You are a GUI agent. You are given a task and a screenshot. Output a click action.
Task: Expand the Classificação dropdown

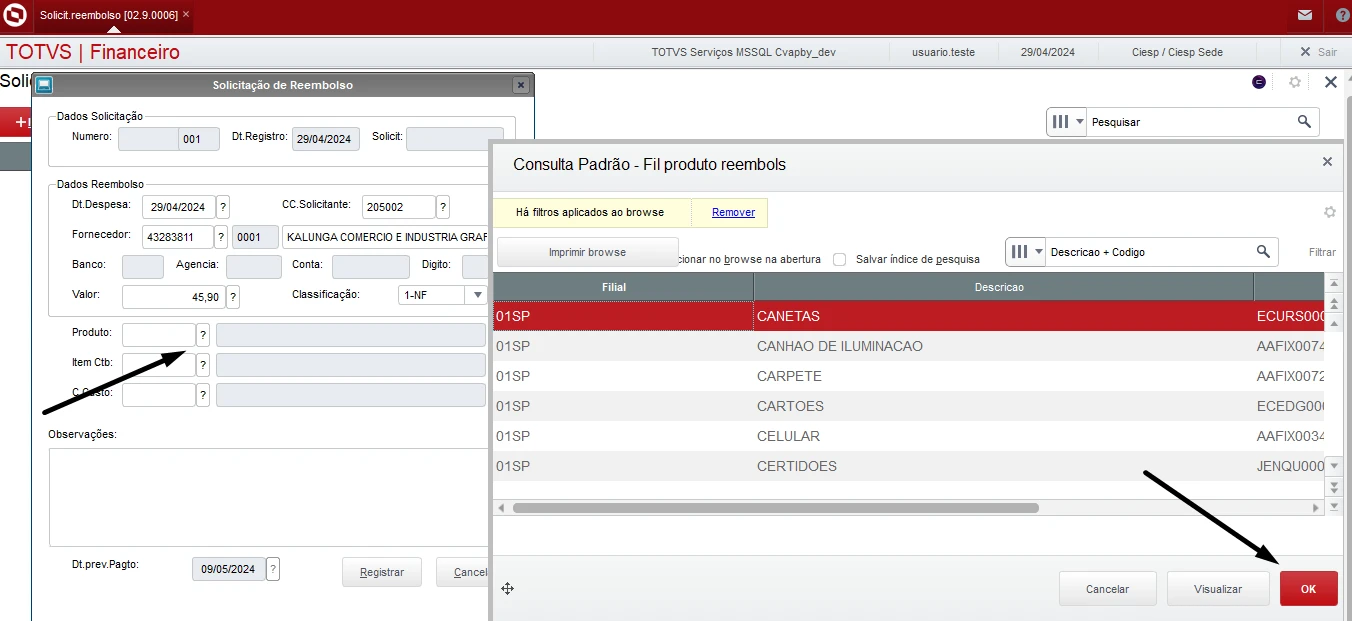[477, 295]
